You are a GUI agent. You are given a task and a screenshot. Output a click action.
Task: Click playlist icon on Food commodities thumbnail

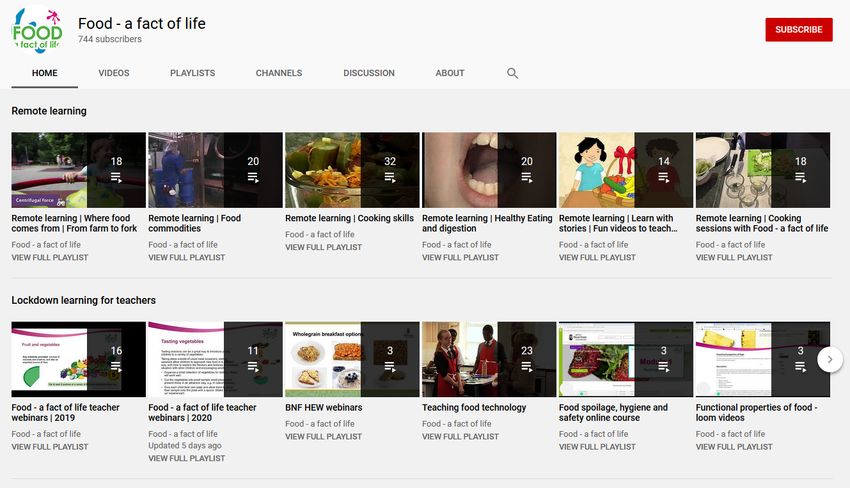(x=253, y=177)
